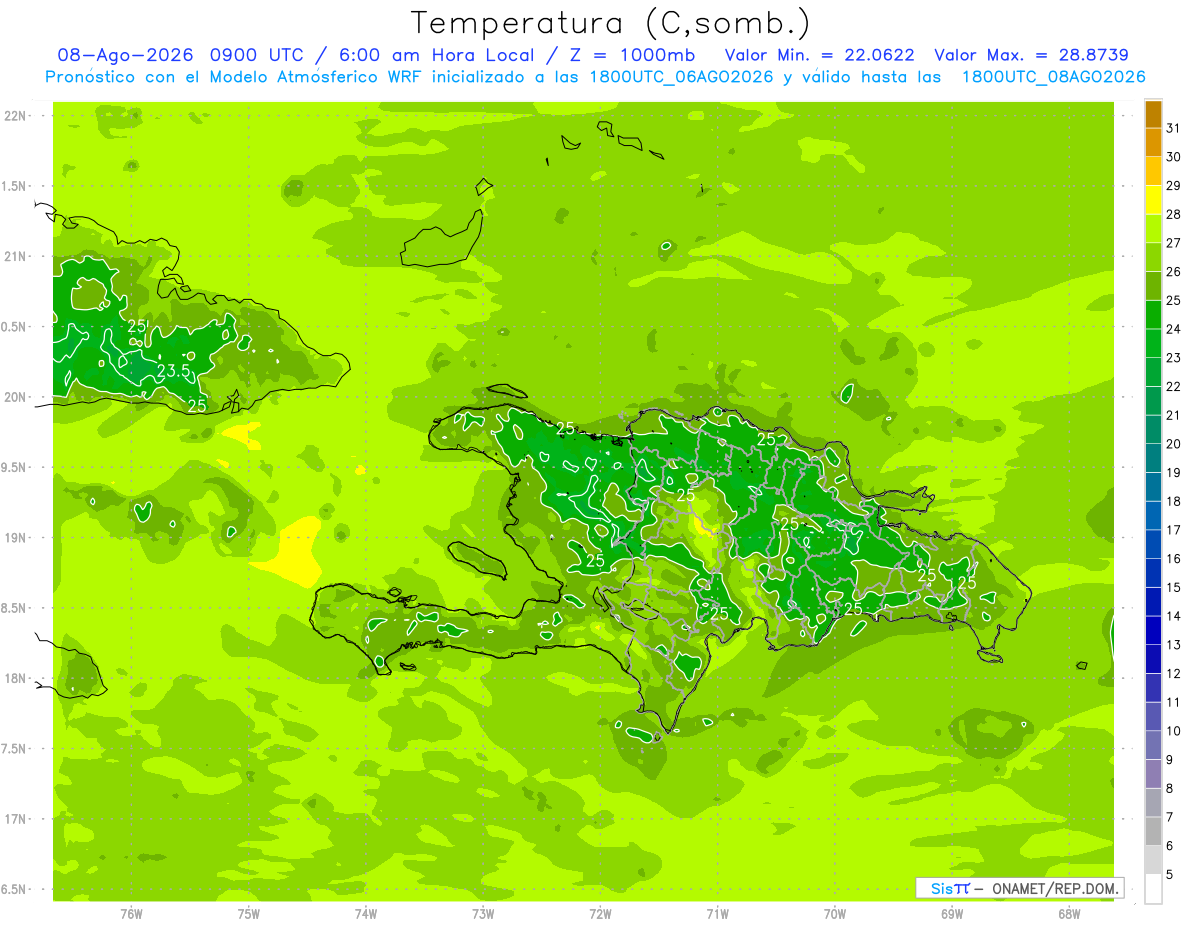The image size is (1200, 927).
Task: Click the "73W" longitude label
Action: pyautogui.click(x=483, y=912)
